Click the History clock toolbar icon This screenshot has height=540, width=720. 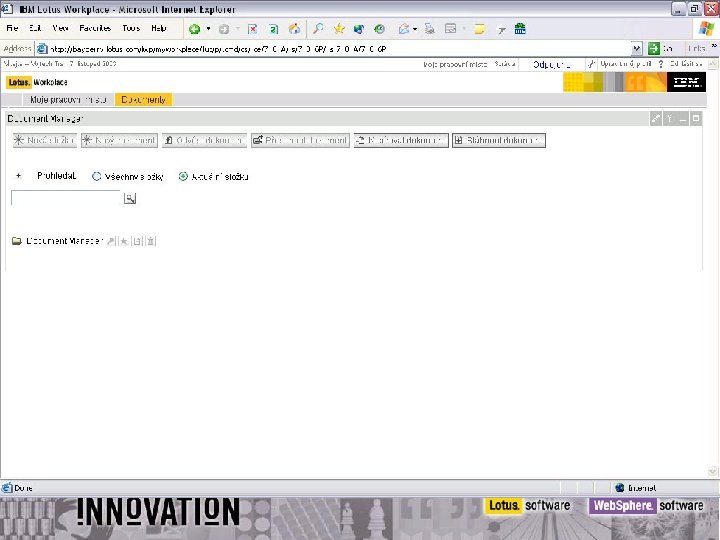(379, 29)
